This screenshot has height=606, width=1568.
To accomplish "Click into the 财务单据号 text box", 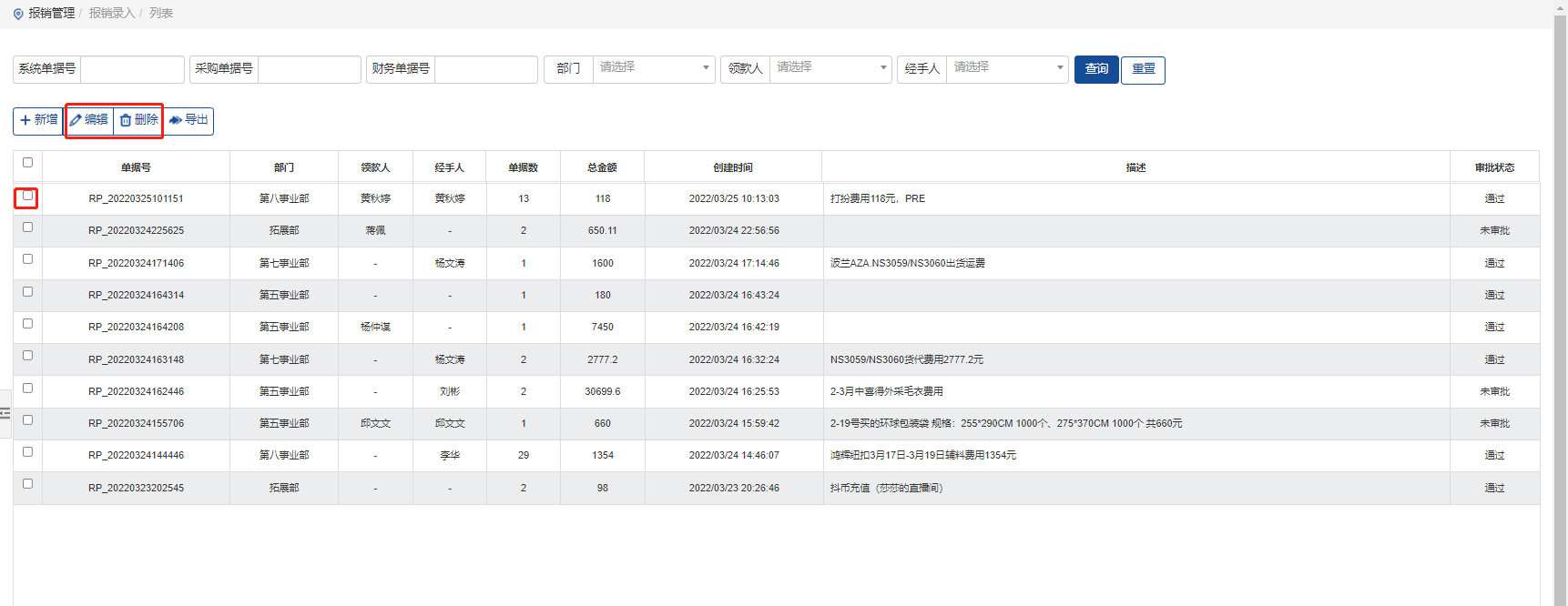I will (485, 69).
